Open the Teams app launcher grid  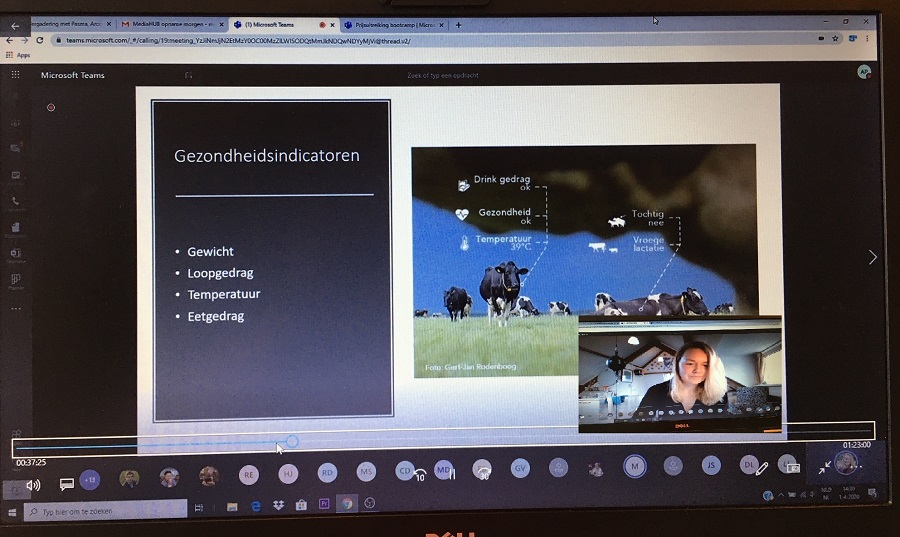[x=15, y=75]
